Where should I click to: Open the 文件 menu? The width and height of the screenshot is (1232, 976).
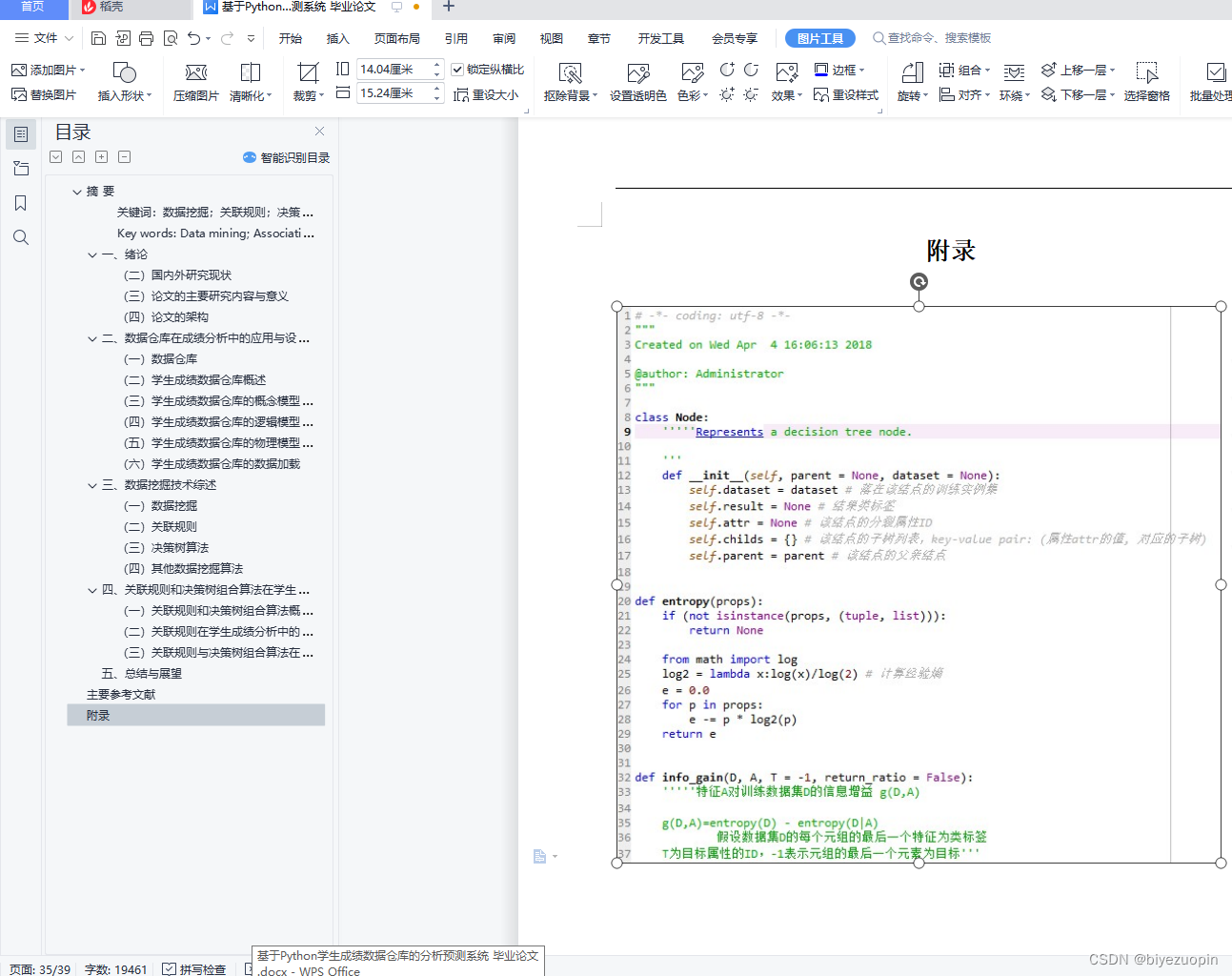coord(44,38)
